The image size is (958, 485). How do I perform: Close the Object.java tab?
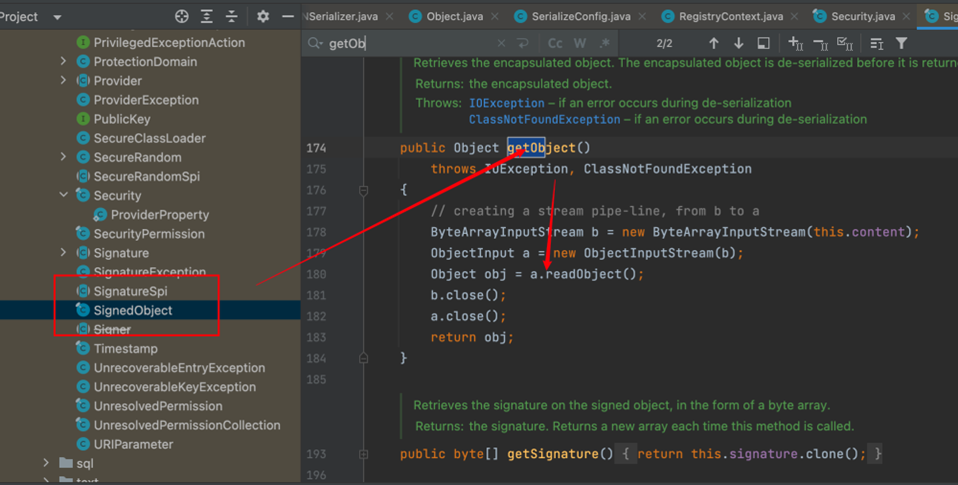pyautogui.click(x=495, y=17)
